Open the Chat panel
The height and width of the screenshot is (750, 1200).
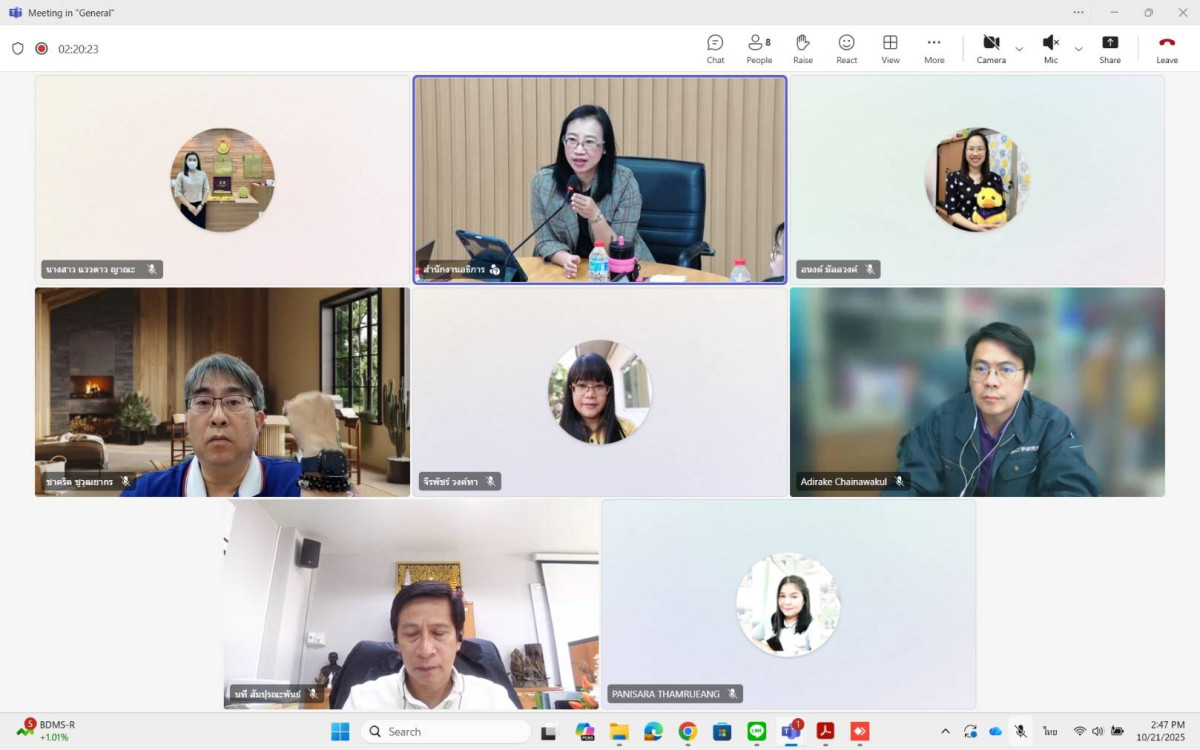click(715, 48)
